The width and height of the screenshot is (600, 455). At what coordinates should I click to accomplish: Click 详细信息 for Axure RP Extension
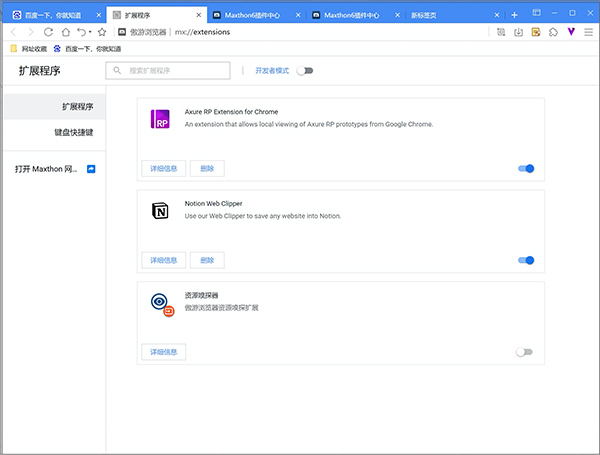coord(163,169)
